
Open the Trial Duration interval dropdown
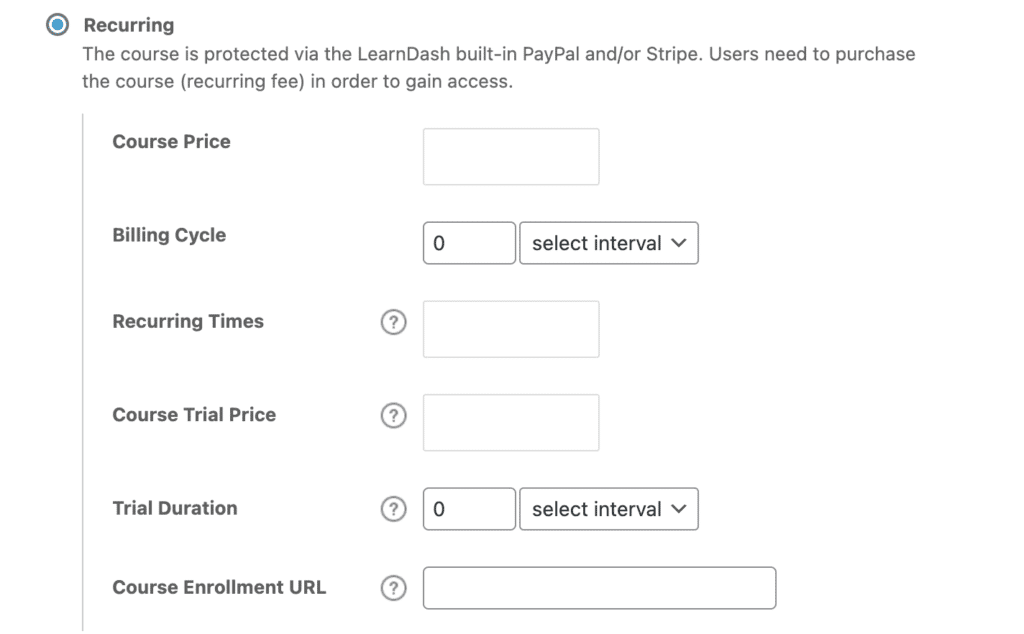click(x=608, y=509)
